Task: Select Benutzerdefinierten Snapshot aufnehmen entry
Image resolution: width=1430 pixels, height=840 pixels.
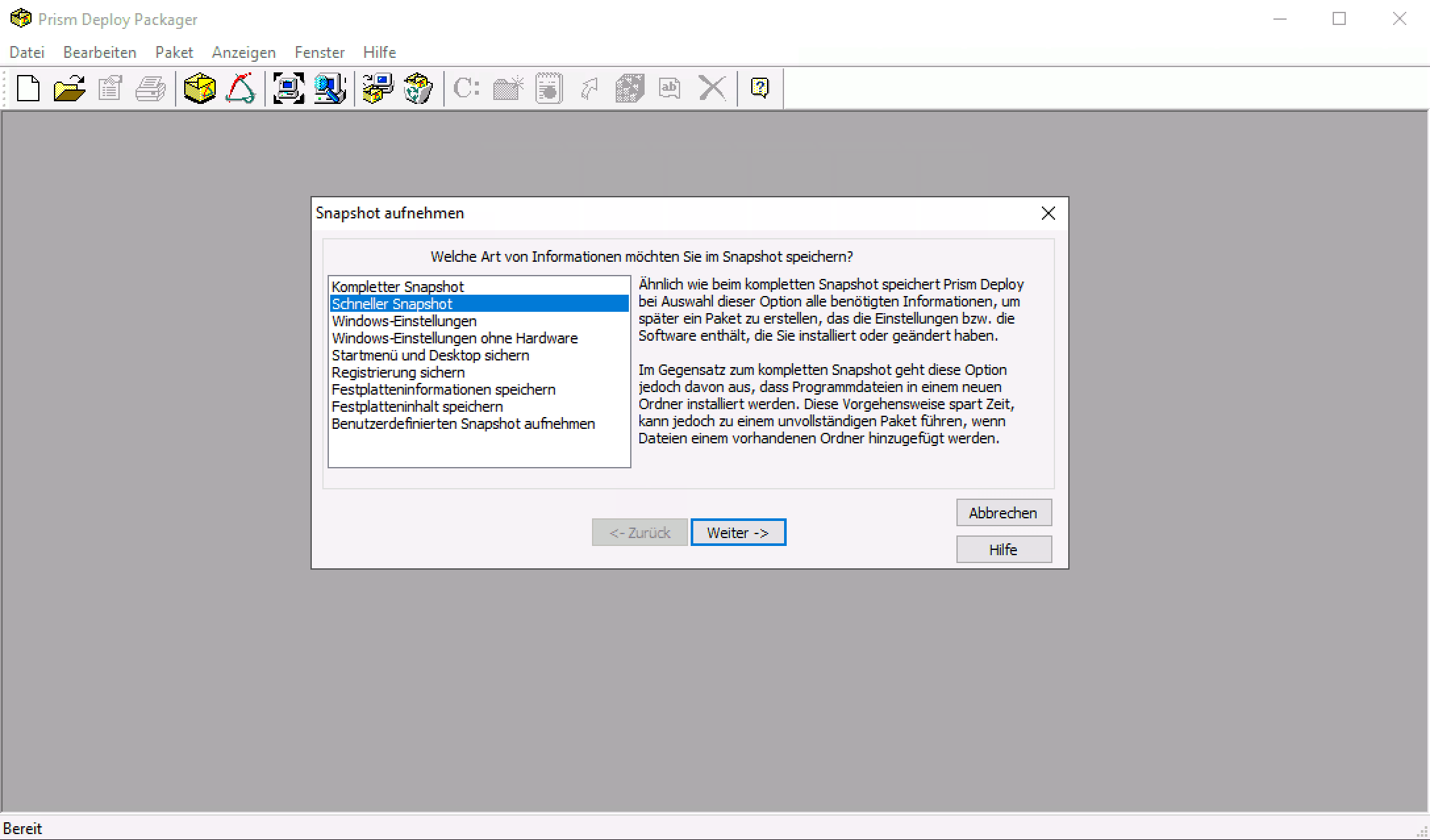Action: point(463,424)
